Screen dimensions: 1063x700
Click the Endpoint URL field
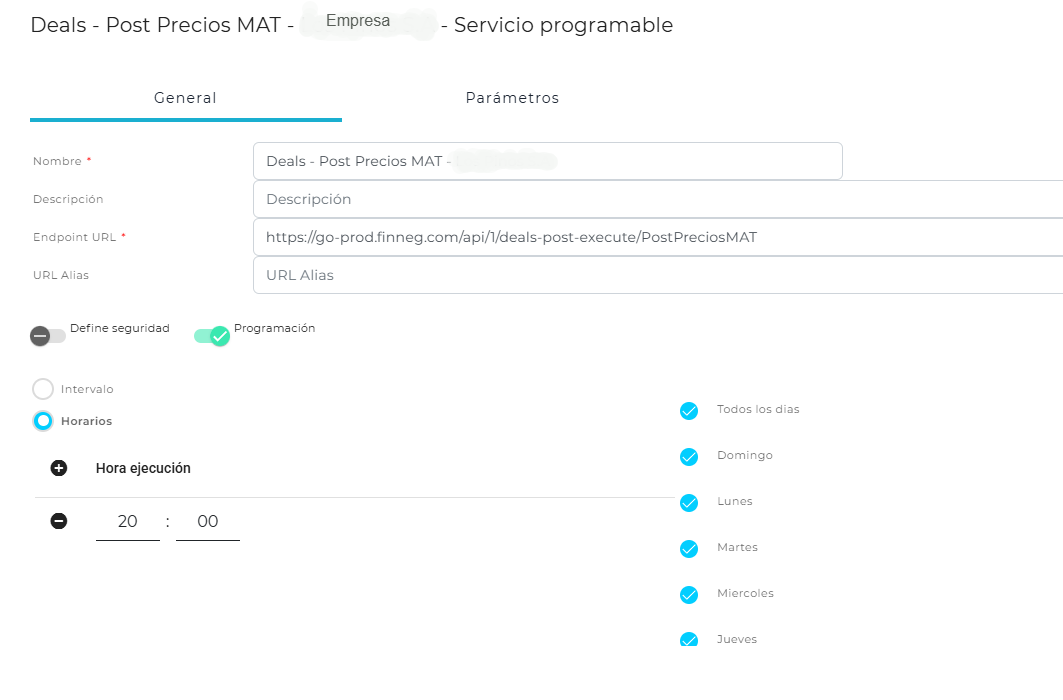click(657, 237)
